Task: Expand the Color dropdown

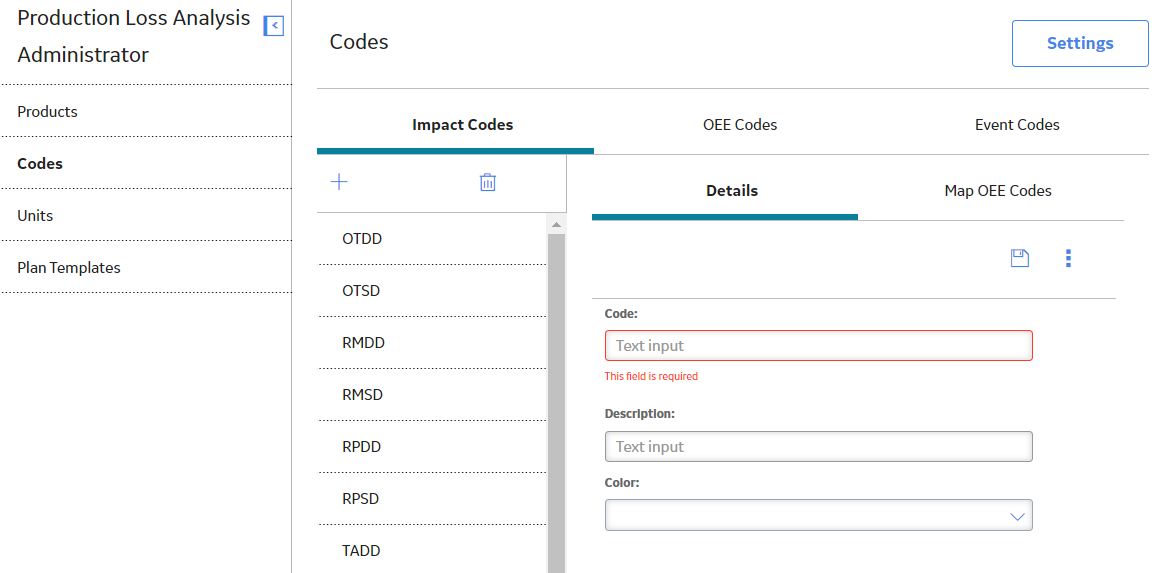Action: pyautogui.click(x=819, y=515)
